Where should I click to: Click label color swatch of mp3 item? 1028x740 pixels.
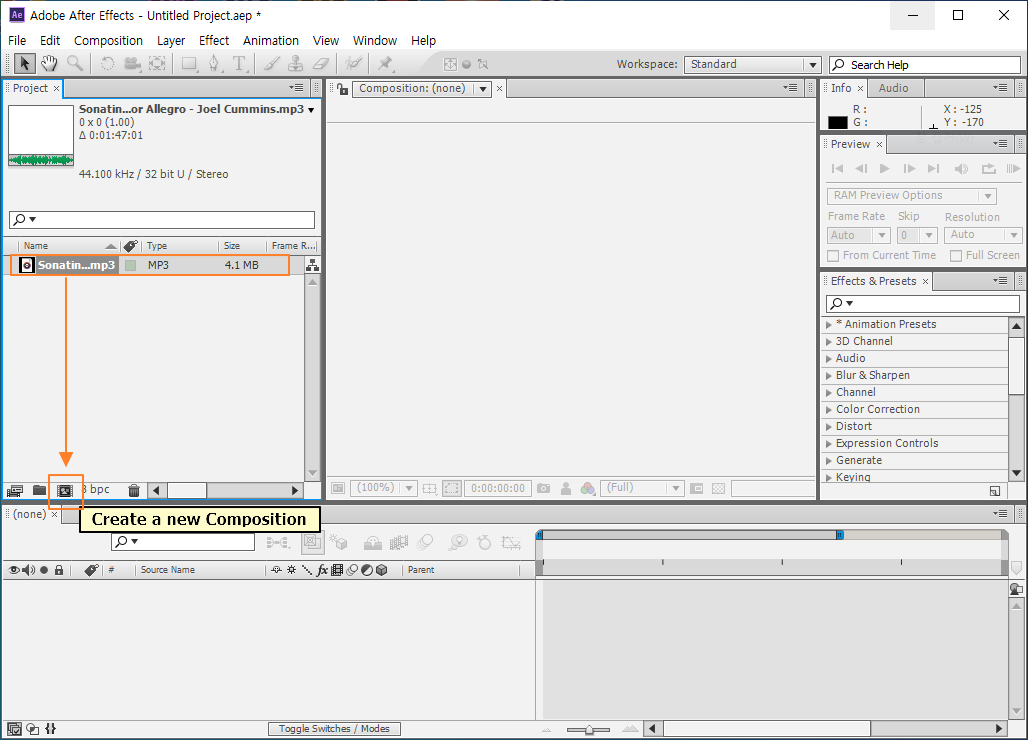click(x=130, y=265)
